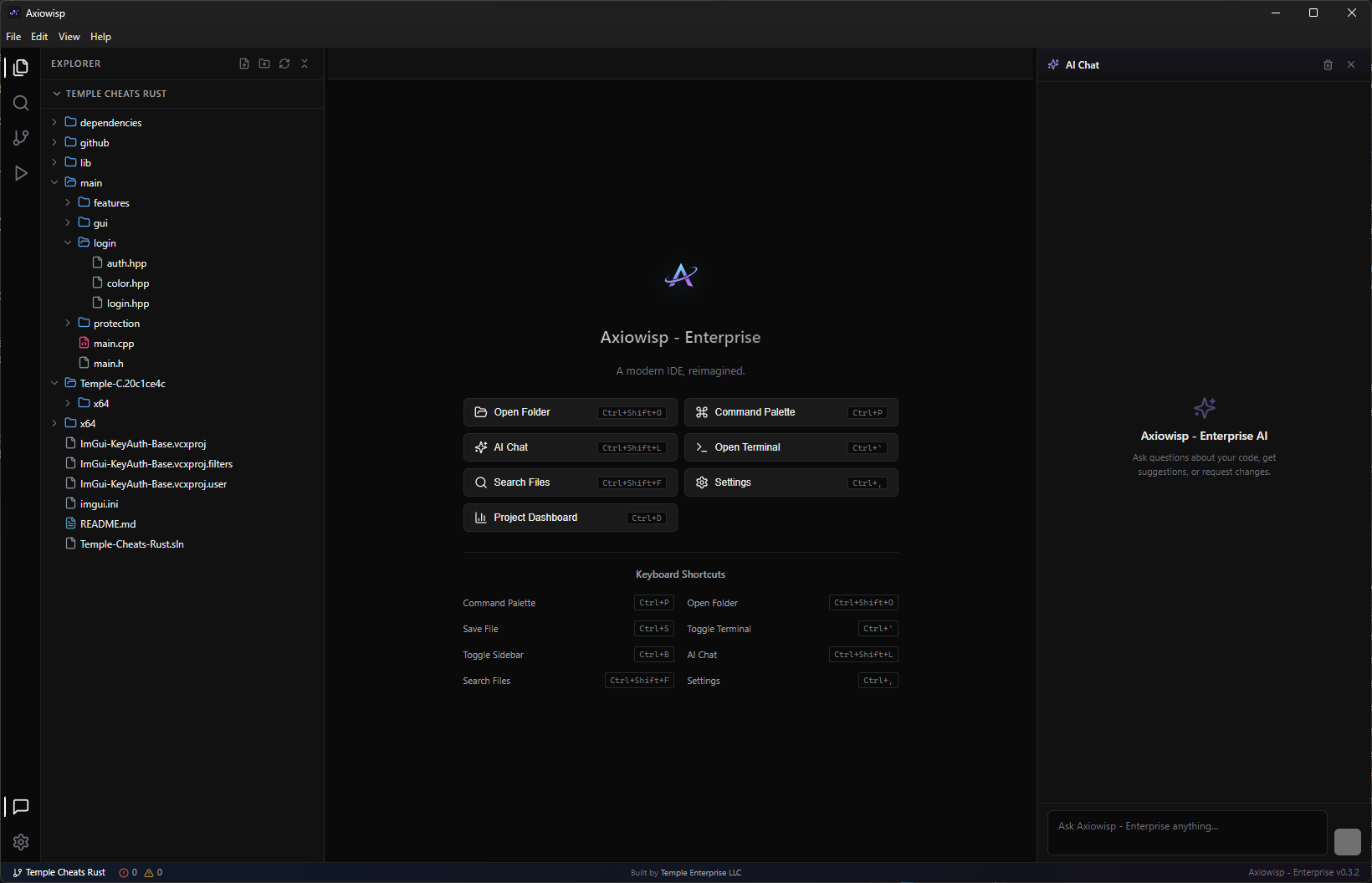Image resolution: width=1372 pixels, height=883 pixels.
Task: Refresh the Explorer file tree
Action: click(x=284, y=64)
